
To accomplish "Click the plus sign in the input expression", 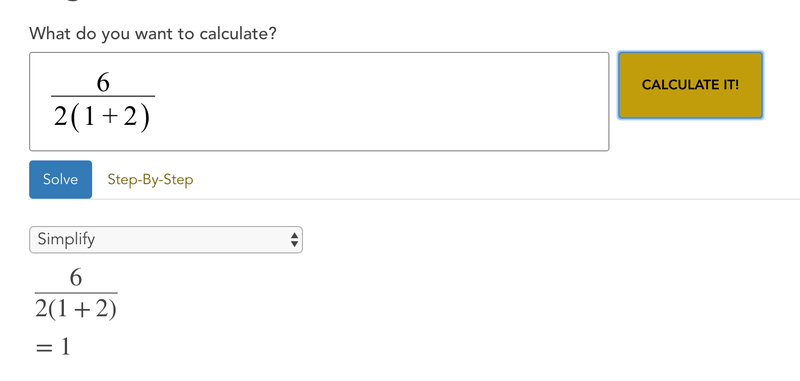I will (109, 118).
